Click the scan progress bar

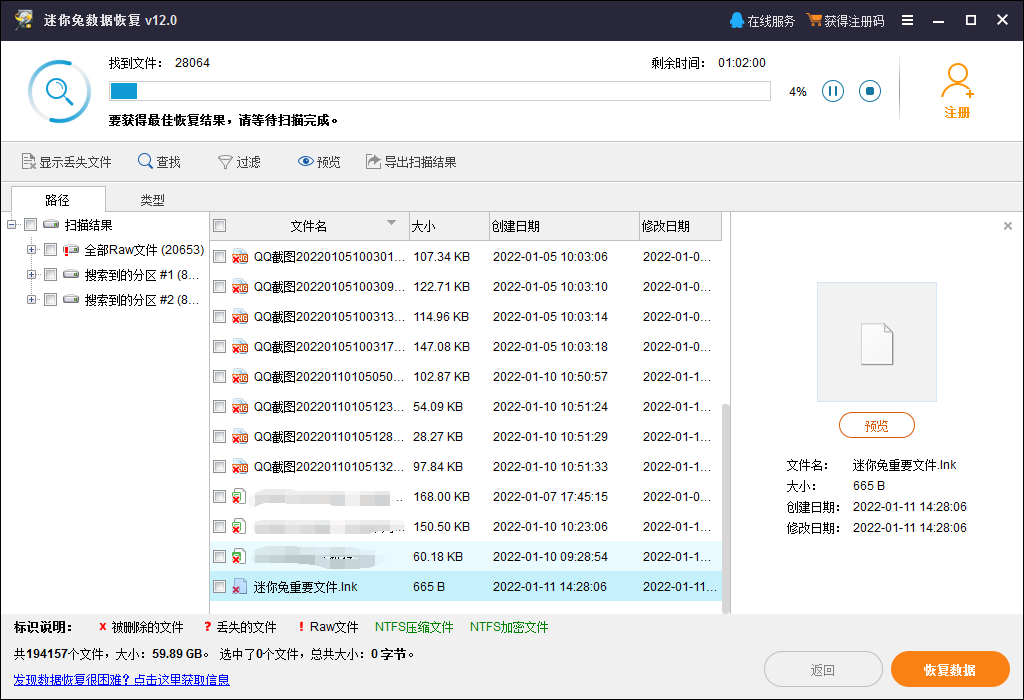coord(440,91)
